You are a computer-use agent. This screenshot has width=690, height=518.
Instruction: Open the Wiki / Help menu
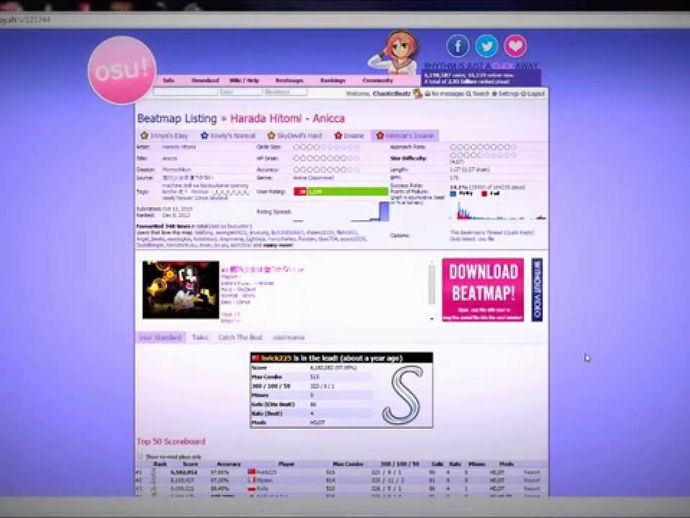tap(244, 81)
